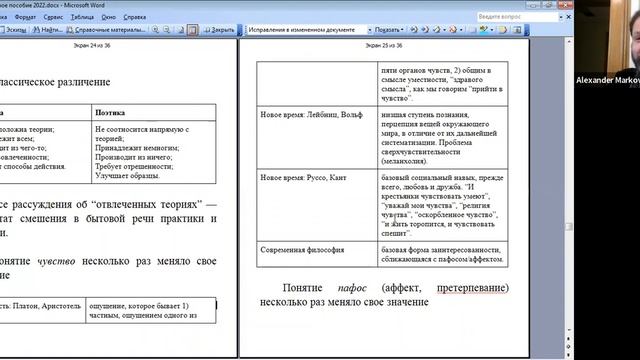This screenshot has height=360, width=640.
Task: Click the italic word чувство
Action: (x=56, y=261)
